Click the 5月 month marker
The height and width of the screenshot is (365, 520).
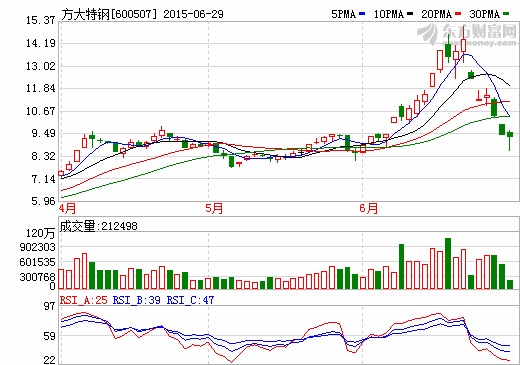point(214,209)
